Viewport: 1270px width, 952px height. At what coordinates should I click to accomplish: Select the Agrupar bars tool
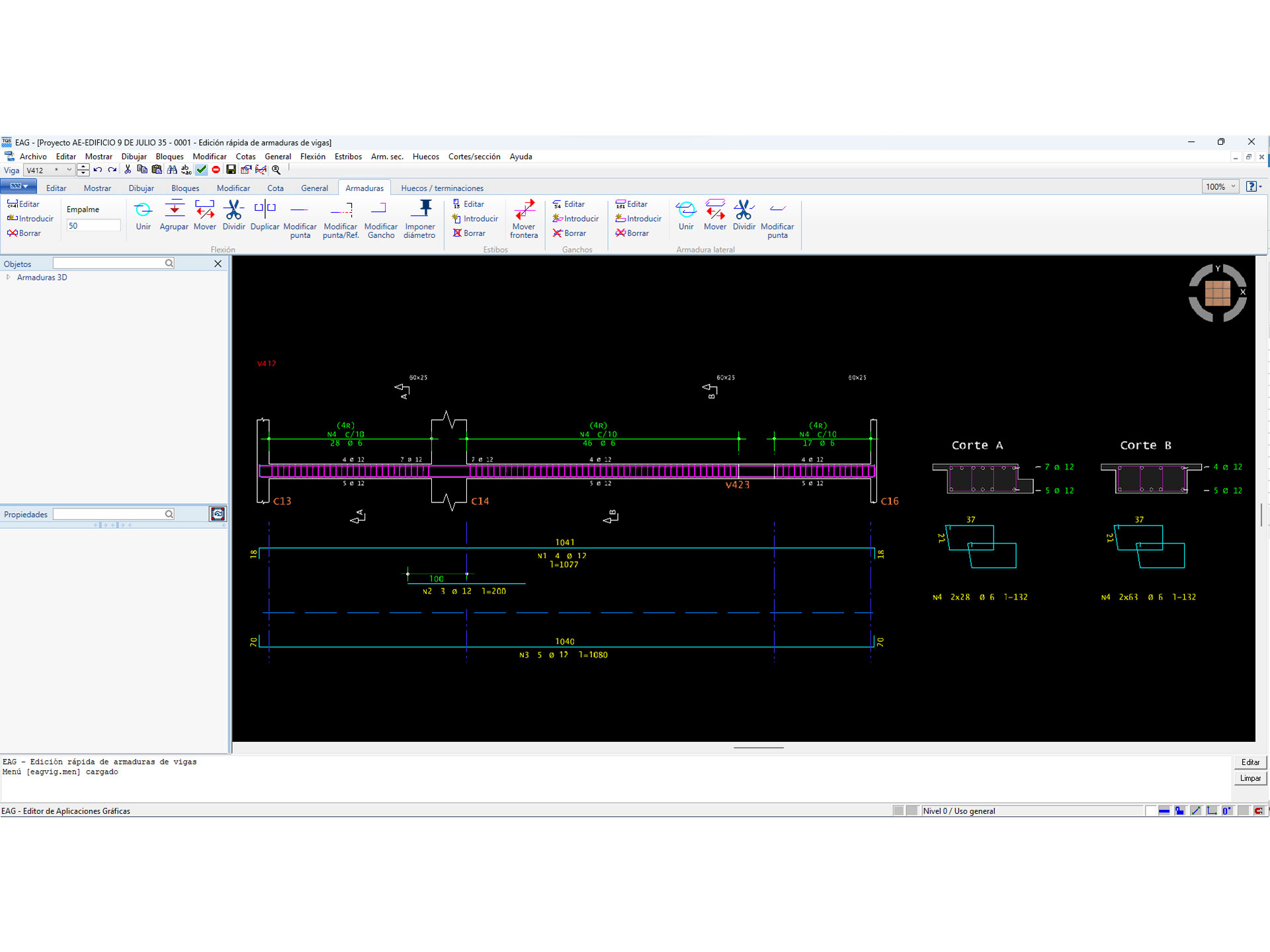point(174,216)
